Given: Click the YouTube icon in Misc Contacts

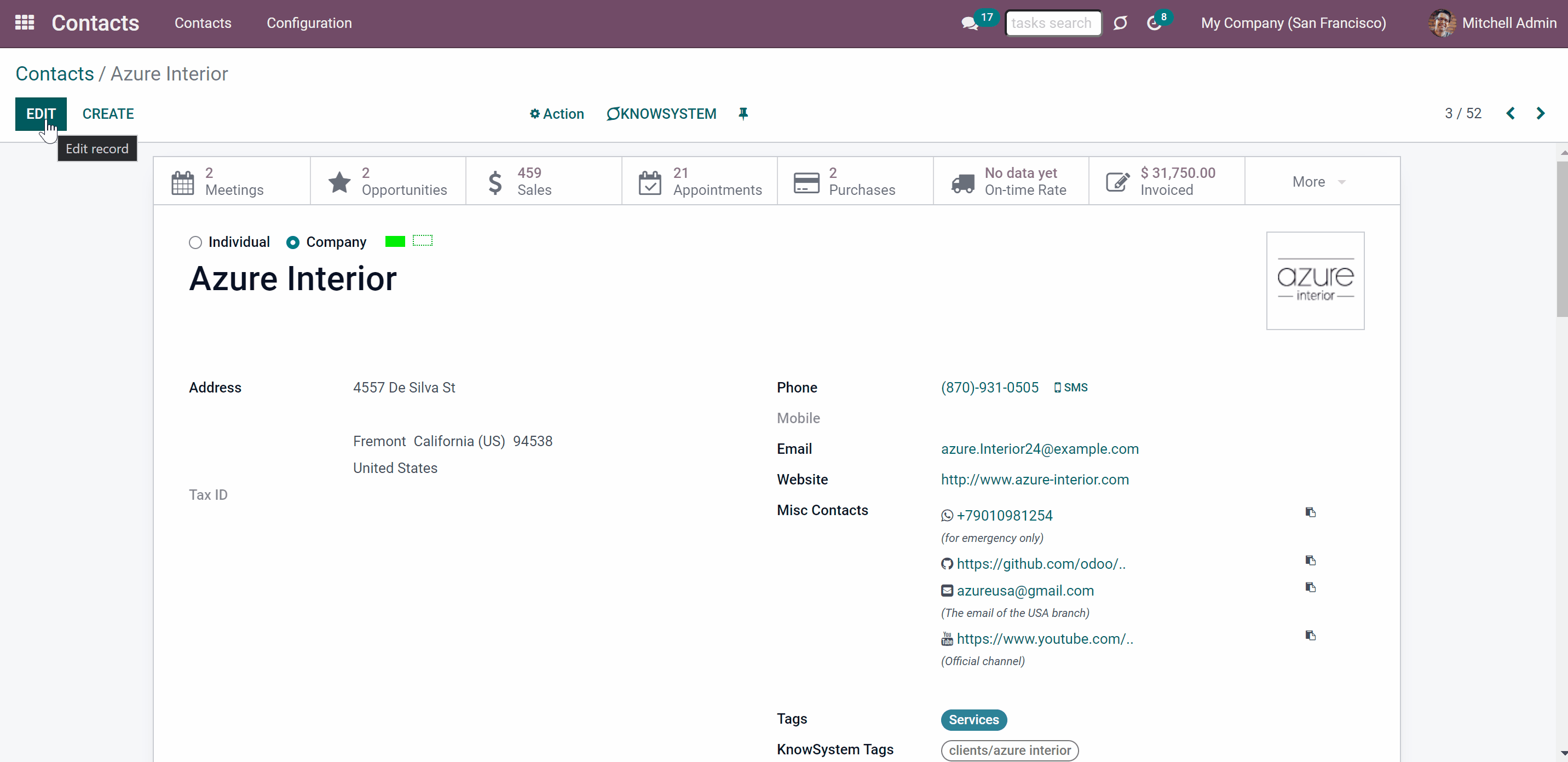Looking at the screenshot, I should (947, 638).
